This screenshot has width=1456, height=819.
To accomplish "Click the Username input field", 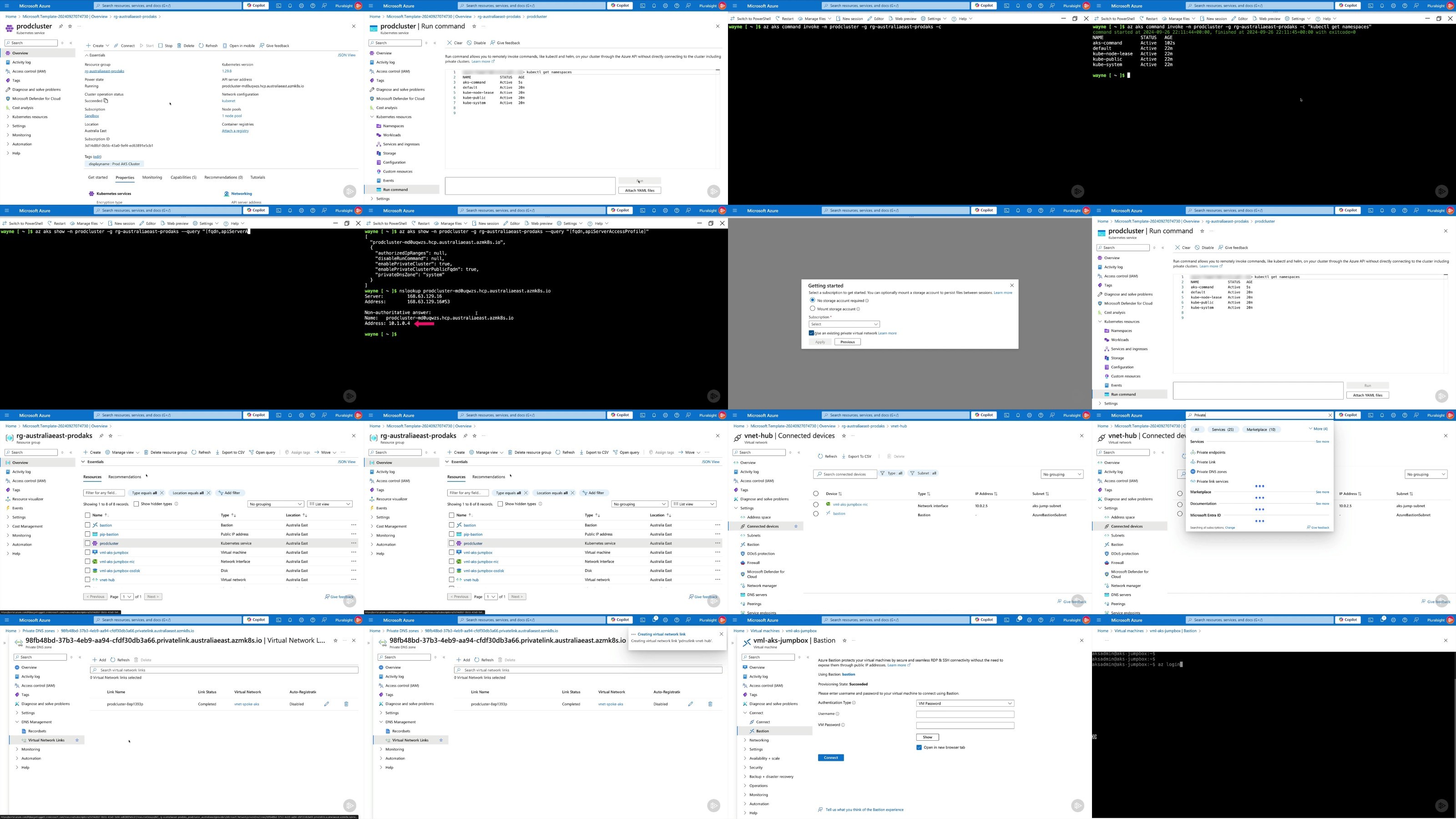I will tap(965, 714).
